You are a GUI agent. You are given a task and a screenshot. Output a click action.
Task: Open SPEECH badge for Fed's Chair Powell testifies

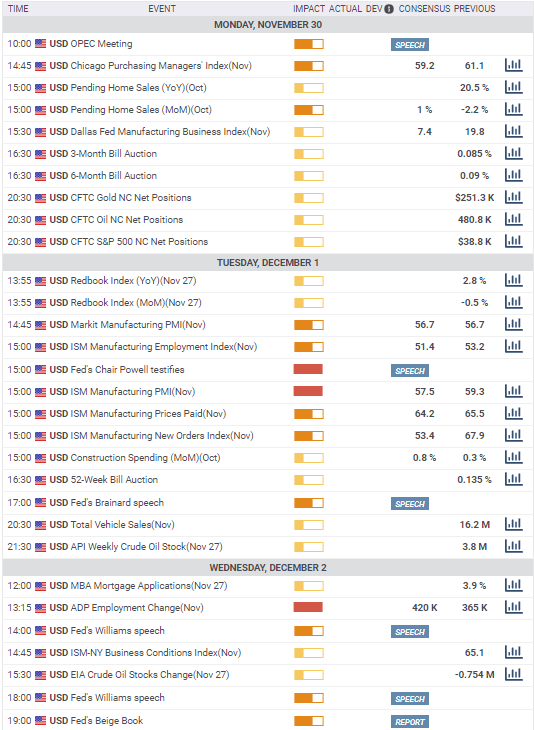410,371
